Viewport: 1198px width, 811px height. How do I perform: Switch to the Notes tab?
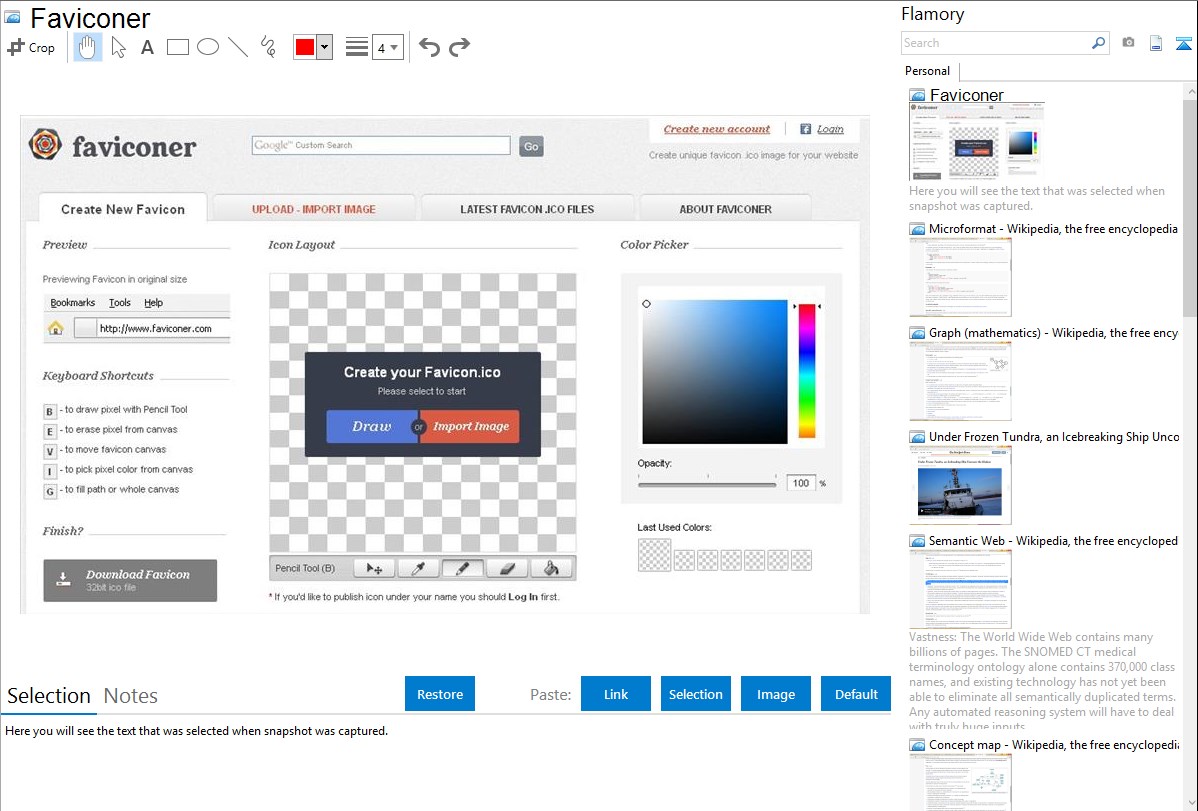pos(131,696)
